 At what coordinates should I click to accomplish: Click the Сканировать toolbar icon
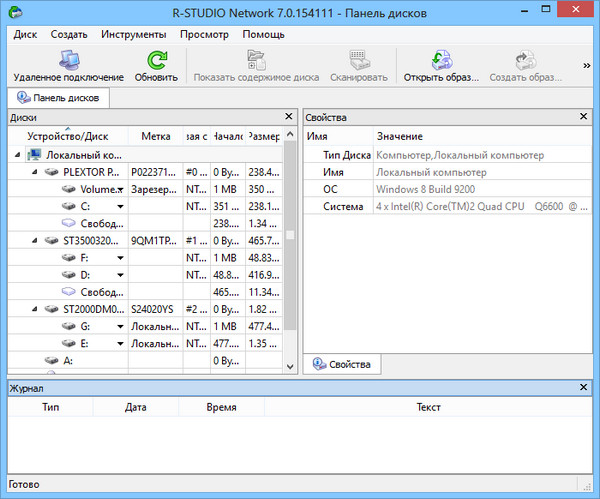(359, 60)
